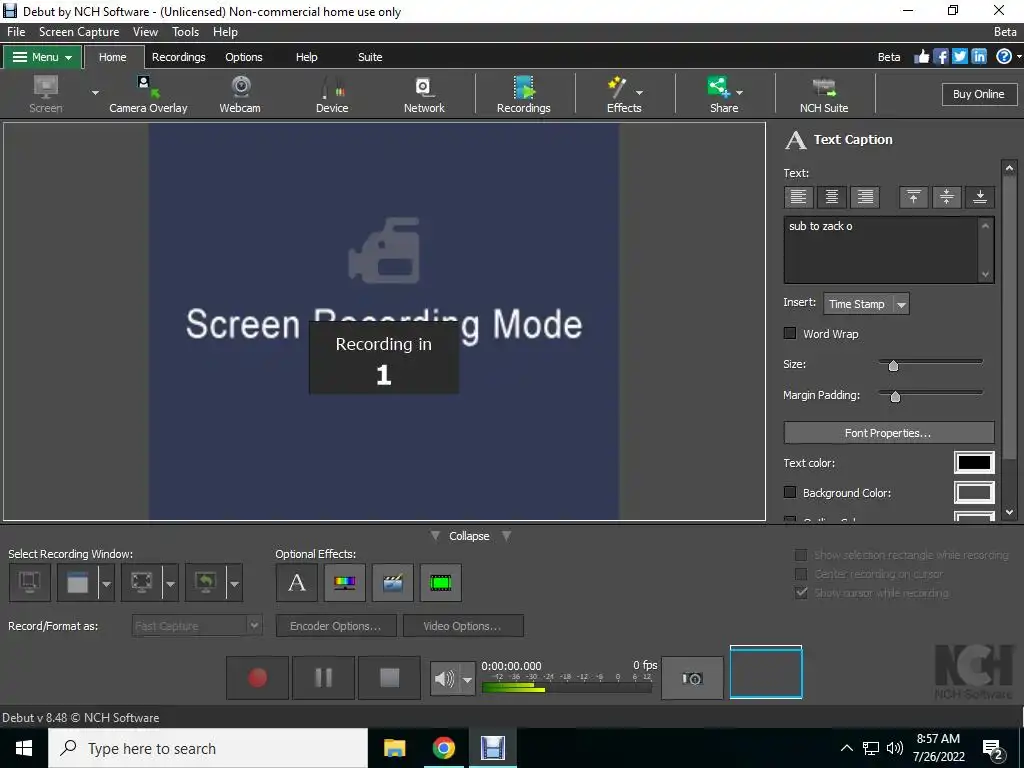
Task: Open the File menu
Action: [16, 31]
